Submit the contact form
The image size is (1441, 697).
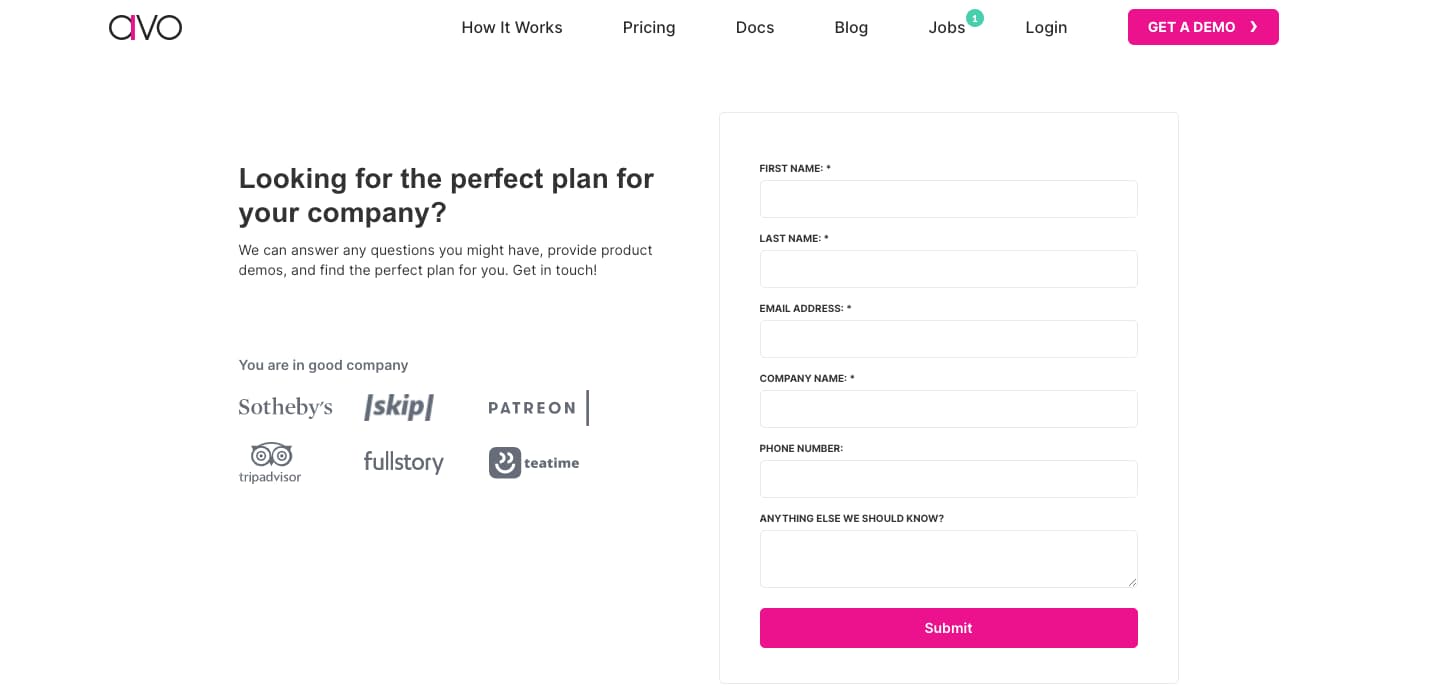click(x=948, y=628)
